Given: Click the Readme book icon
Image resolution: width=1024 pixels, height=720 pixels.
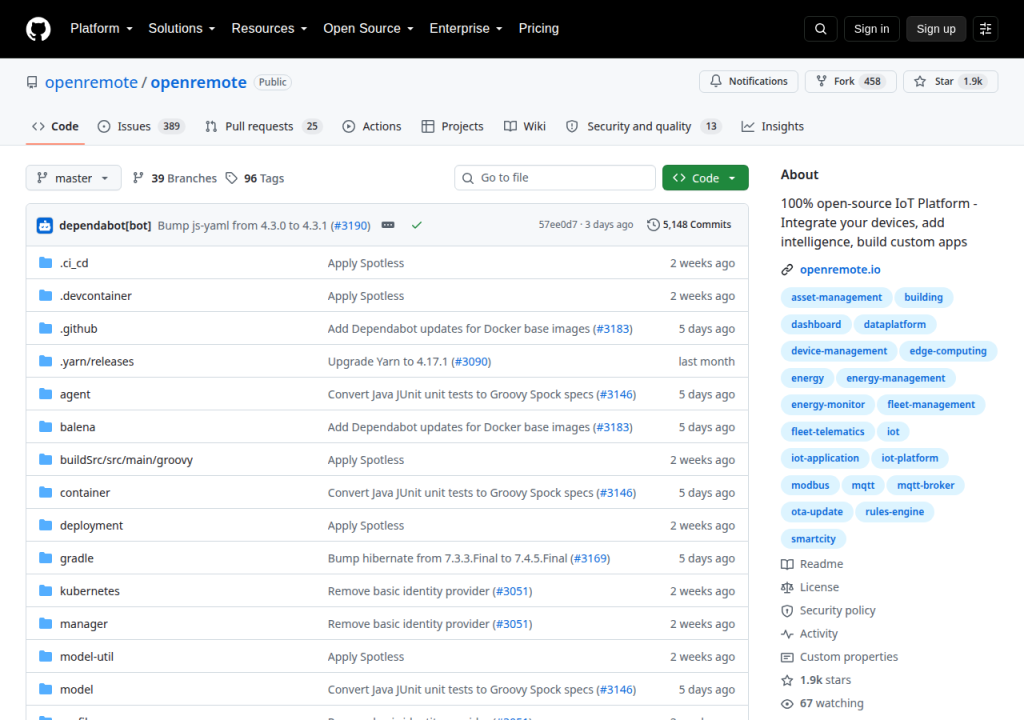Looking at the screenshot, I should (787, 564).
